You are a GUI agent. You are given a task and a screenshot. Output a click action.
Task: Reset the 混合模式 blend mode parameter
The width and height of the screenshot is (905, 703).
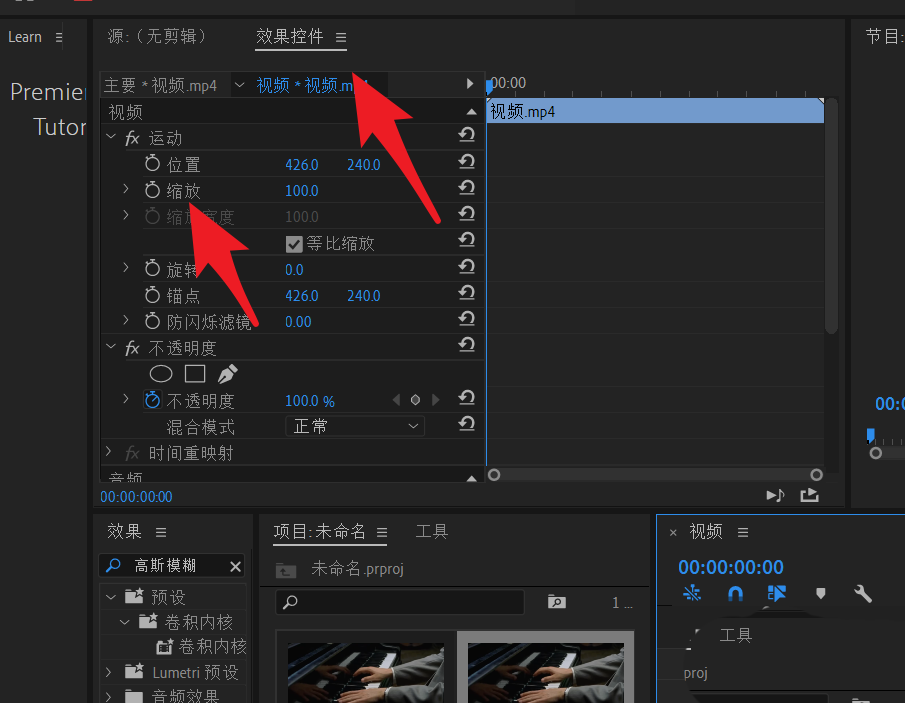[466, 424]
